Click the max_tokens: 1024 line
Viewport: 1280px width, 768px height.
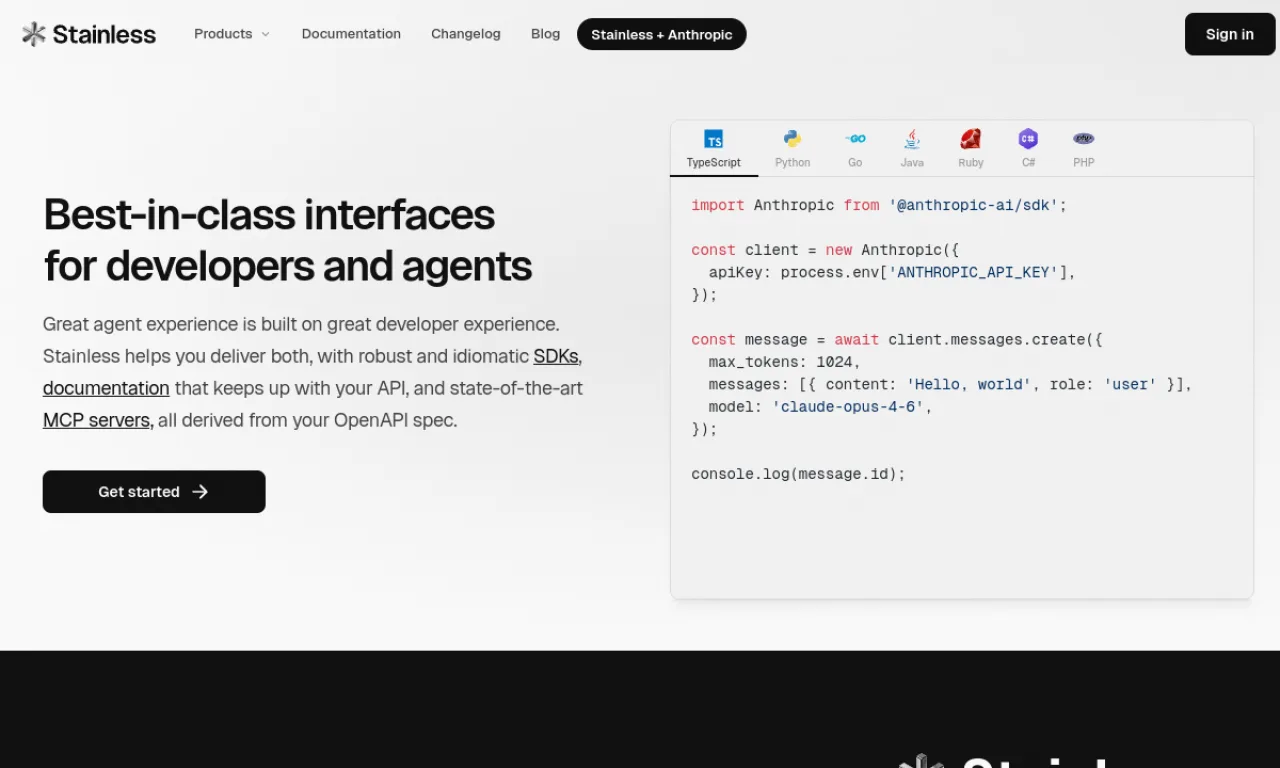click(x=784, y=362)
